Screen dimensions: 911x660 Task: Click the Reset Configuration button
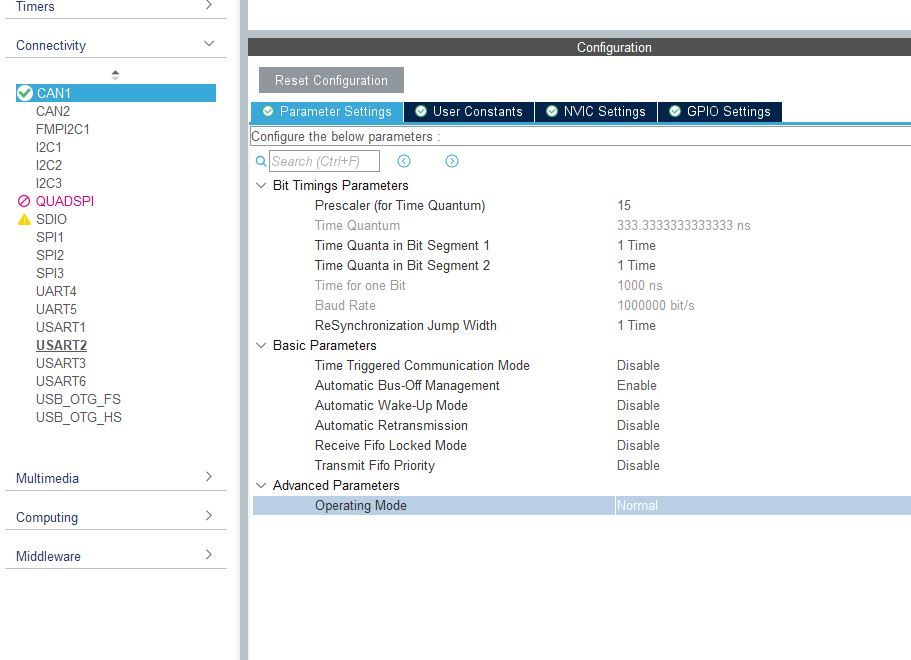[331, 80]
